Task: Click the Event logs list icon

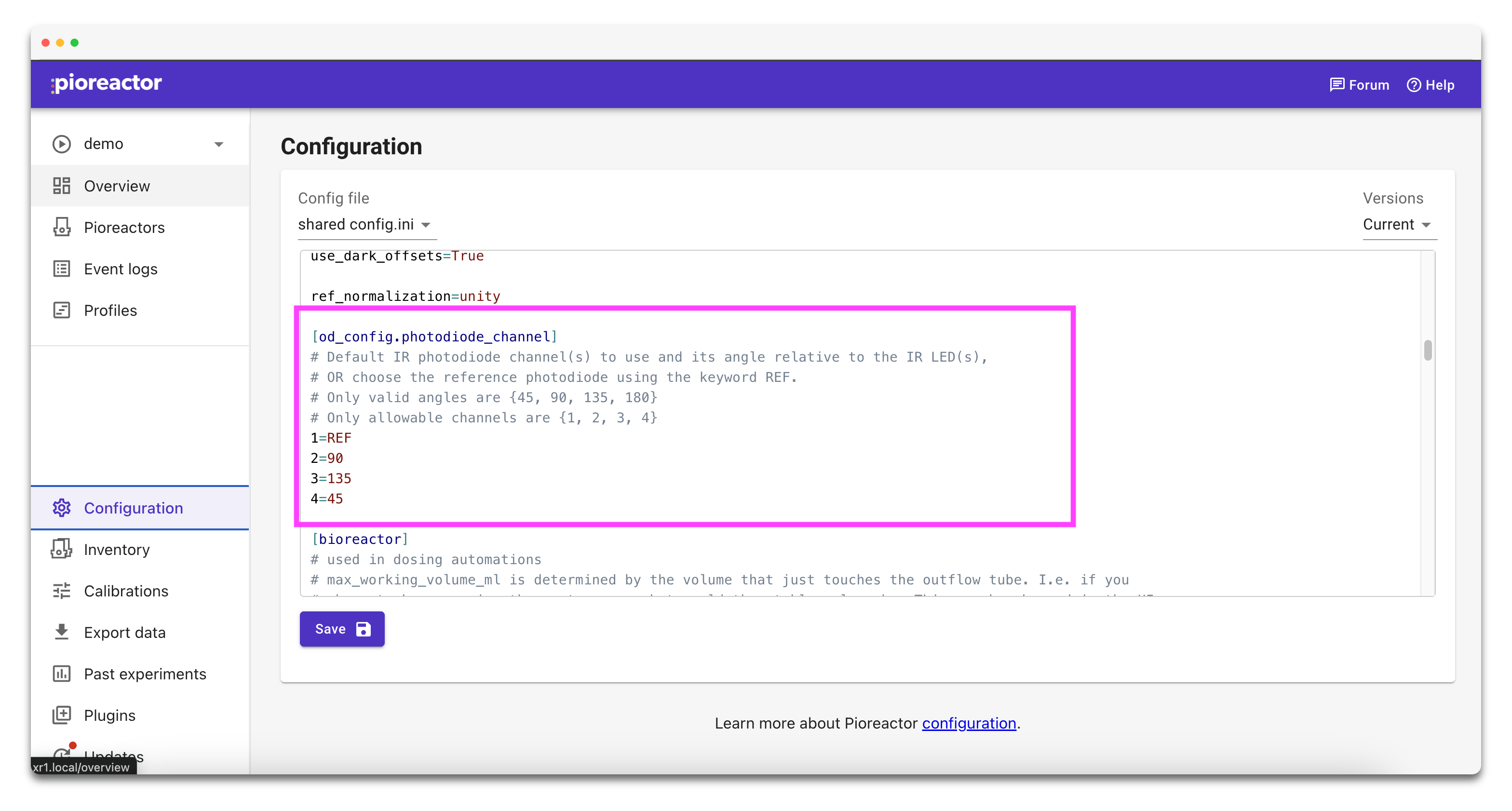Action: pos(61,269)
